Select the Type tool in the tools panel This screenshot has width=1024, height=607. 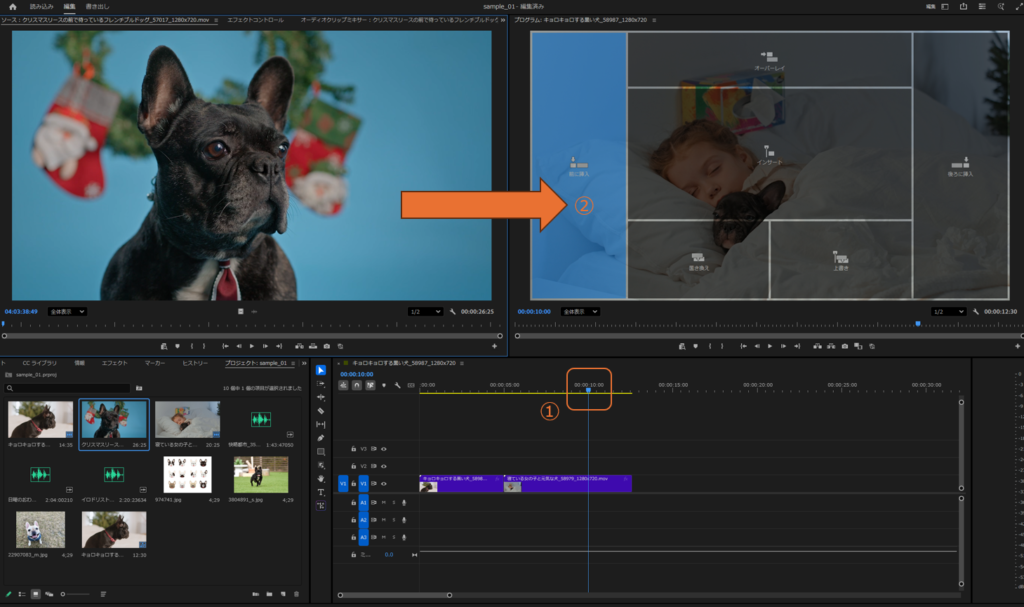[321, 493]
